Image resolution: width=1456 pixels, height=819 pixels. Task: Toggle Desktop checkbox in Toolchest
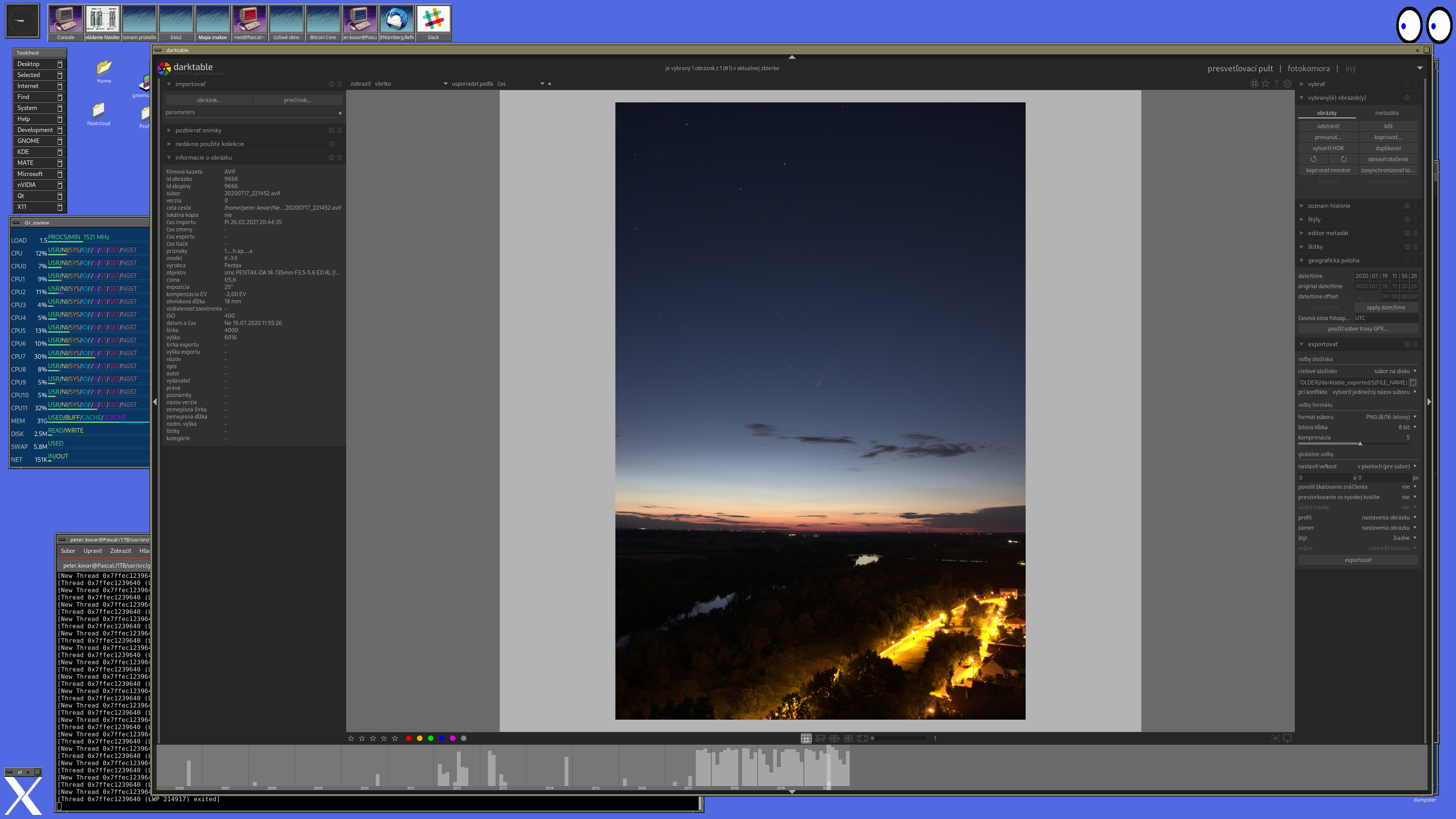[60, 64]
